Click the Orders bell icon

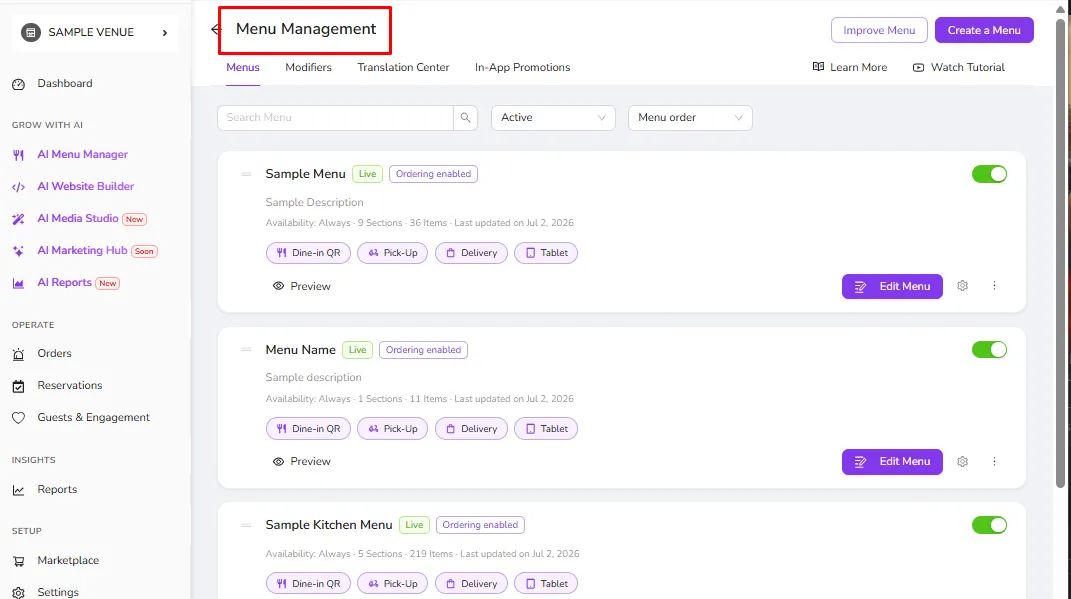(x=18, y=354)
